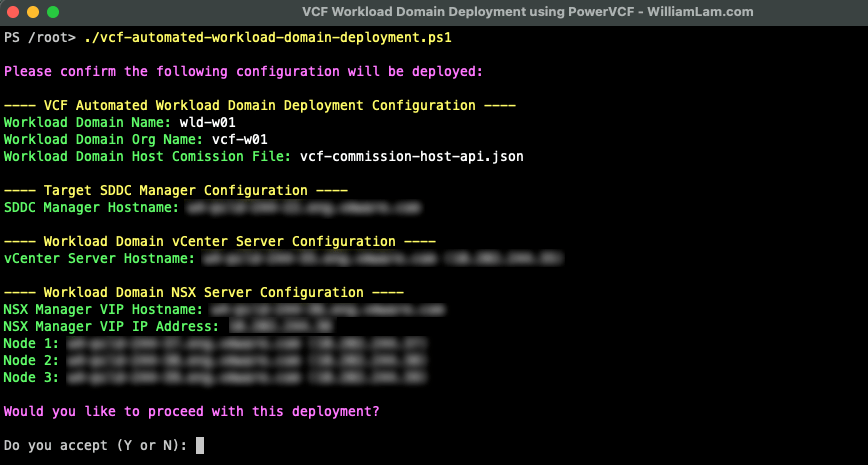
Task: Click the 'Node 3:' label
Action: click(31, 378)
